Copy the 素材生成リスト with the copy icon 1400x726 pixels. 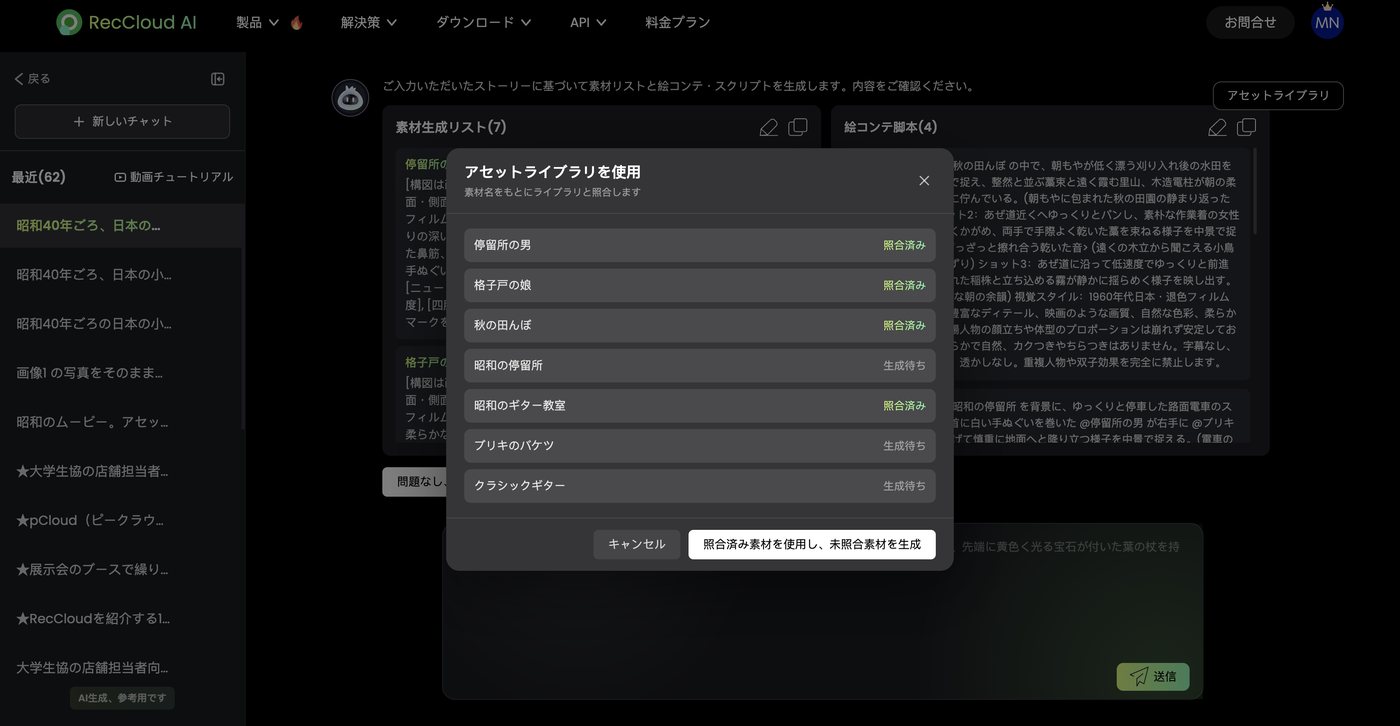click(798, 127)
